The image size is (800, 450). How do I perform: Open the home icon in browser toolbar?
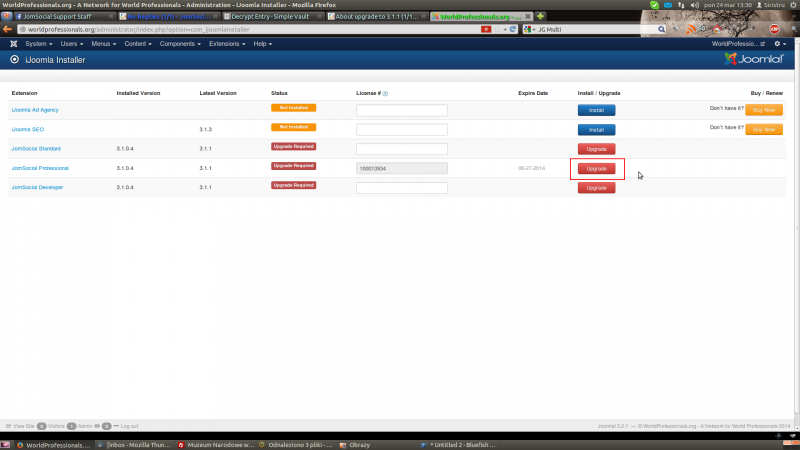717,29
